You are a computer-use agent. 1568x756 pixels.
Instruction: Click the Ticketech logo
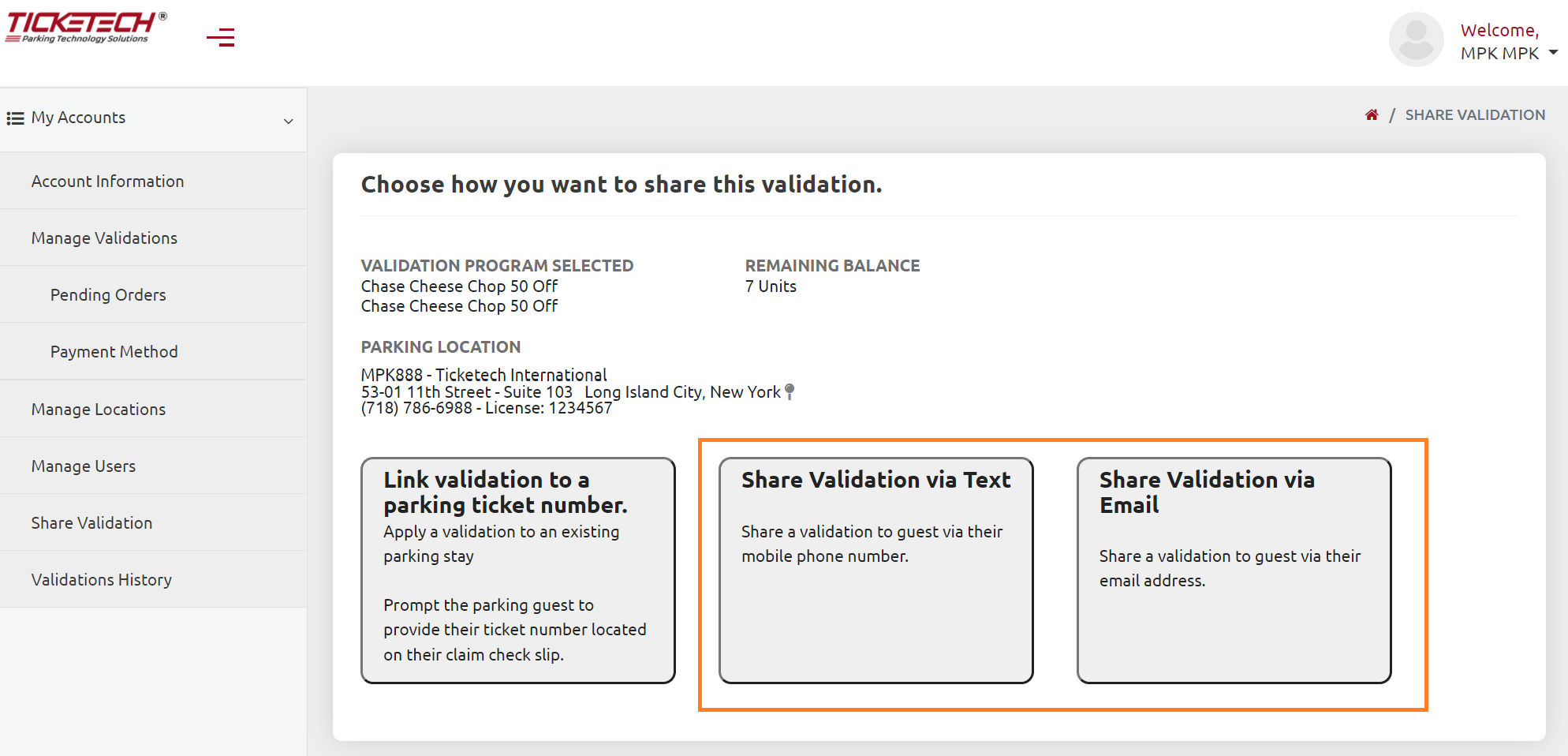coord(86,27)
